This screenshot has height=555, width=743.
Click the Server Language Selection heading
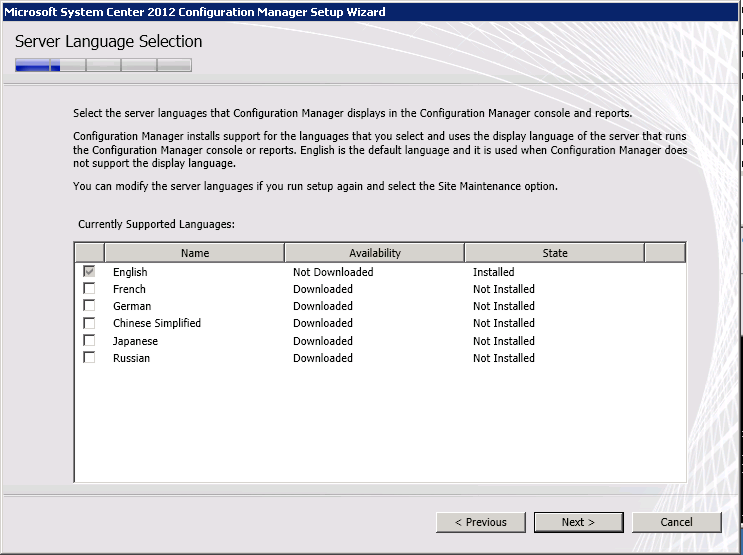point(109,42)
